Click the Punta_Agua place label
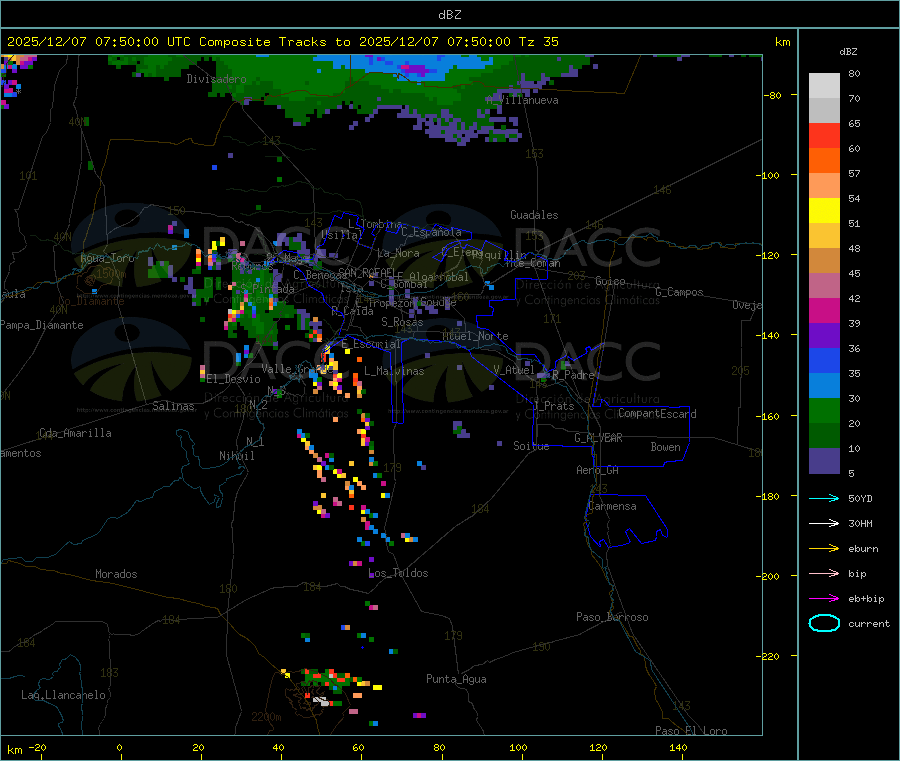The image size is (900, 761). pos(456,679)
